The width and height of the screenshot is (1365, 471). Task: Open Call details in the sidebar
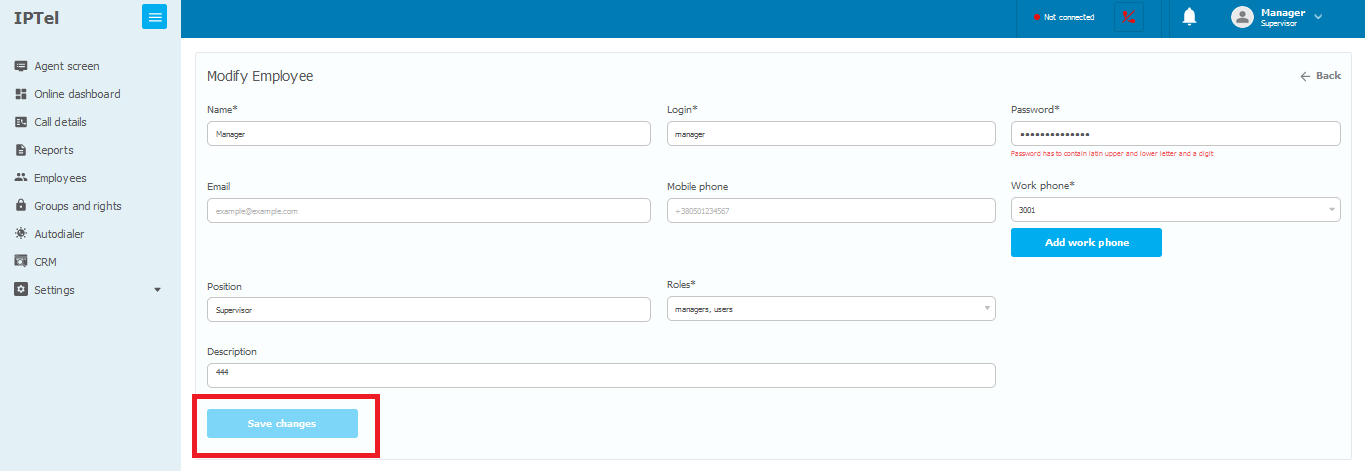tap(60, 122)
